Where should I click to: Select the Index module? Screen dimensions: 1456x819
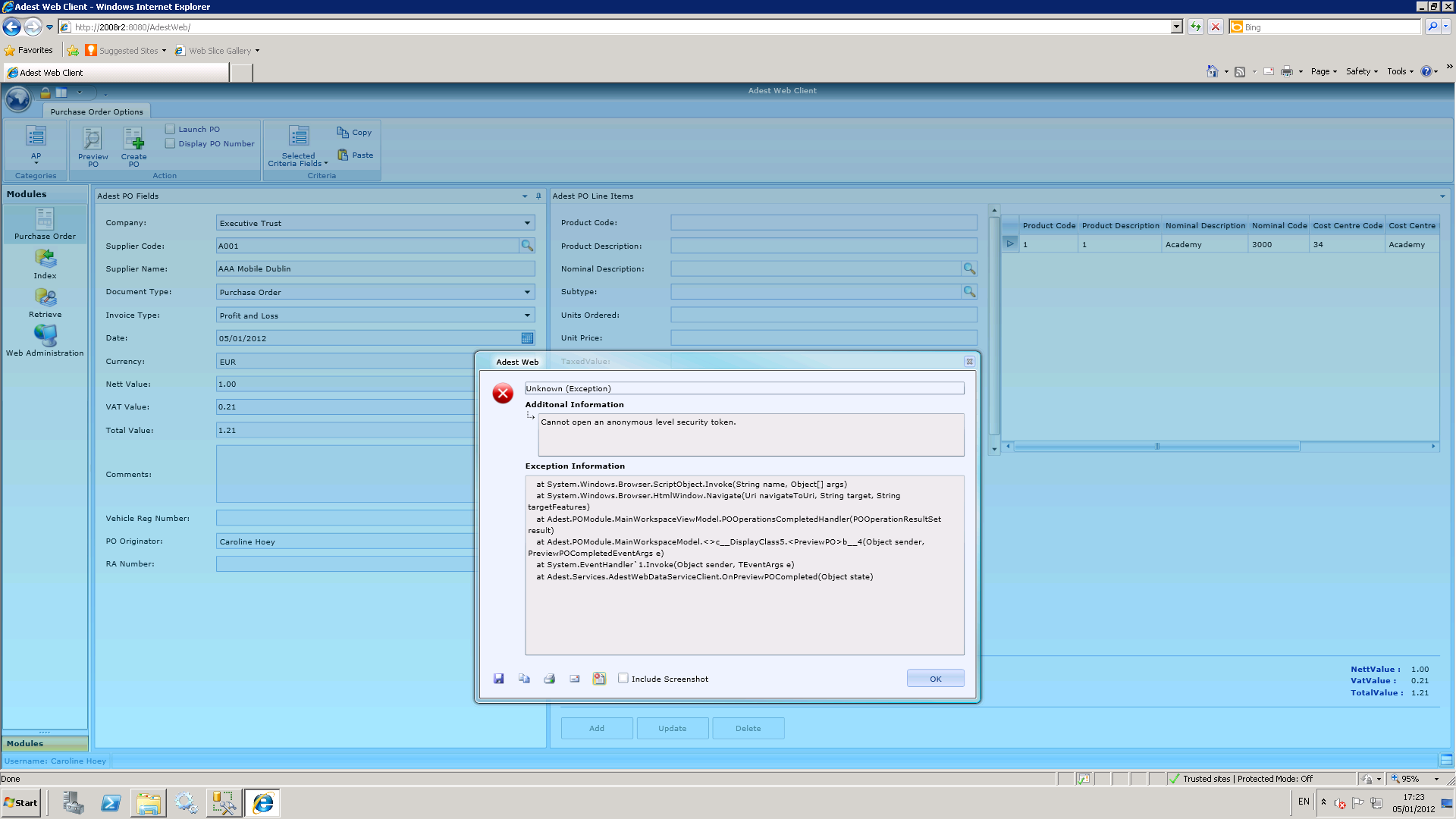click(x=45, y=263)
